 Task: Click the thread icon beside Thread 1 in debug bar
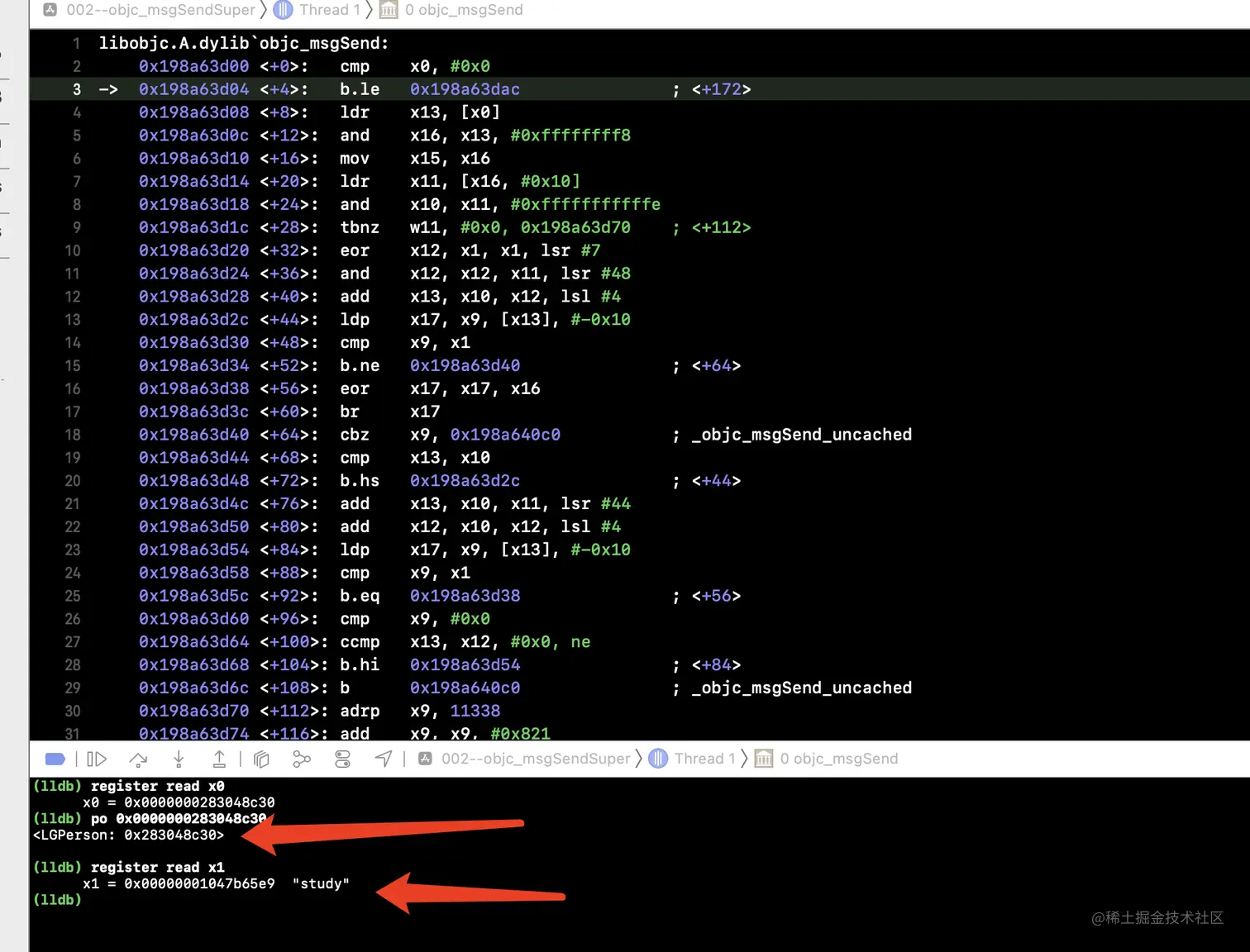[x=658, y=759]
